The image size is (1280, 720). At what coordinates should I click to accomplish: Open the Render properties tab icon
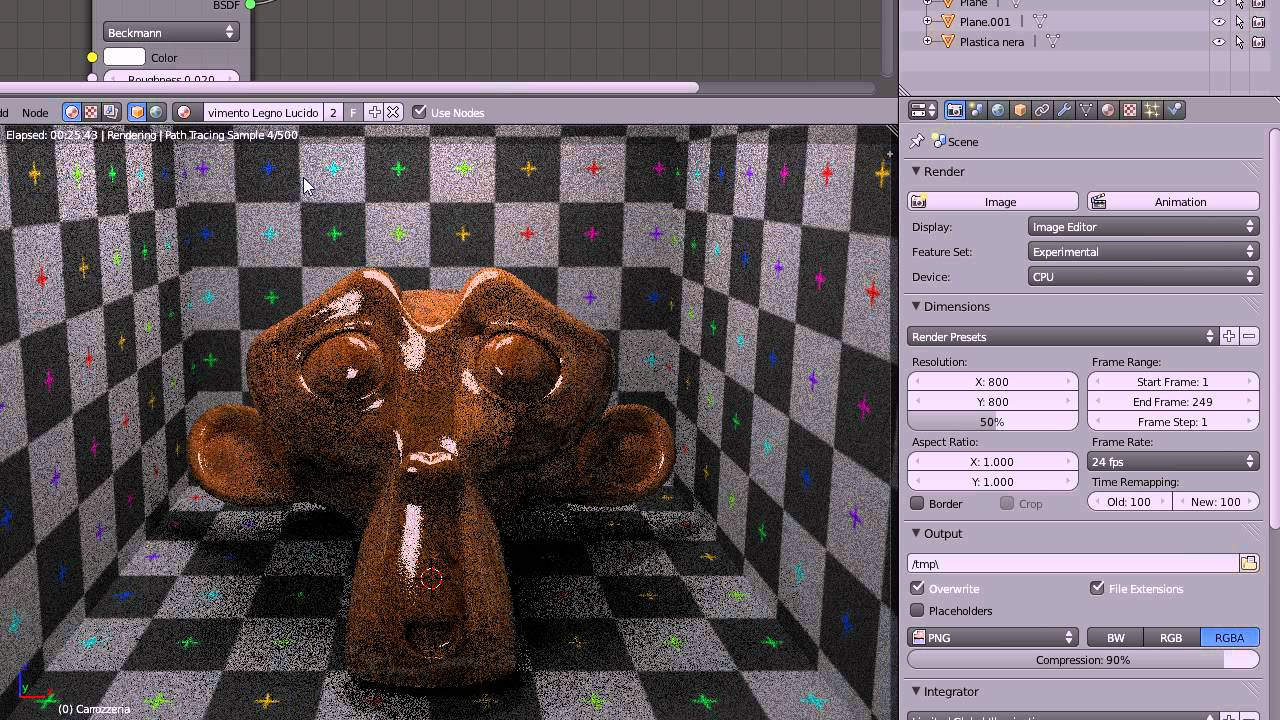pyautogui.click(x=955, y=110)
